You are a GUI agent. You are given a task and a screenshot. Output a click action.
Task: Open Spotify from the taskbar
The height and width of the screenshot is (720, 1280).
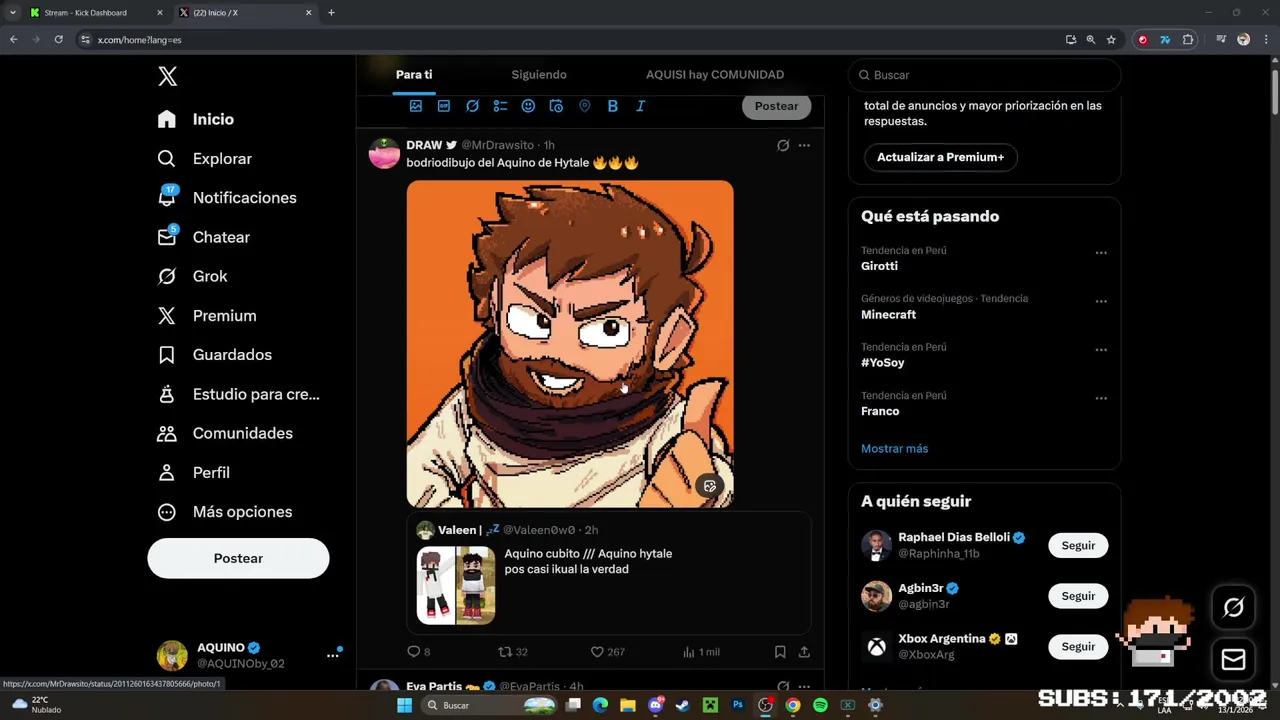(820, 705)
